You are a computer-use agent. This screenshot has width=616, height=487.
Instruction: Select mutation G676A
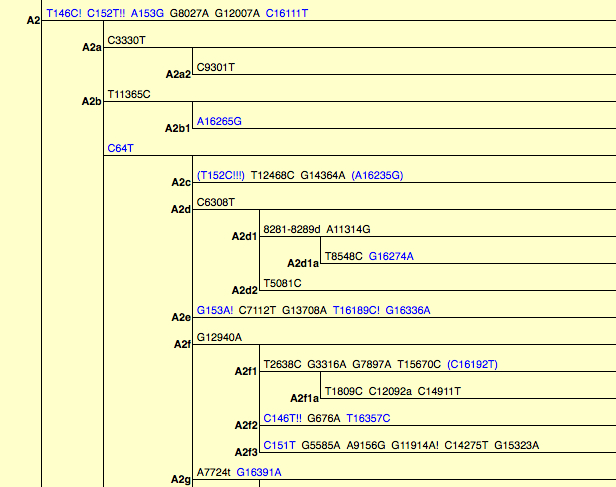pos(324,418)
